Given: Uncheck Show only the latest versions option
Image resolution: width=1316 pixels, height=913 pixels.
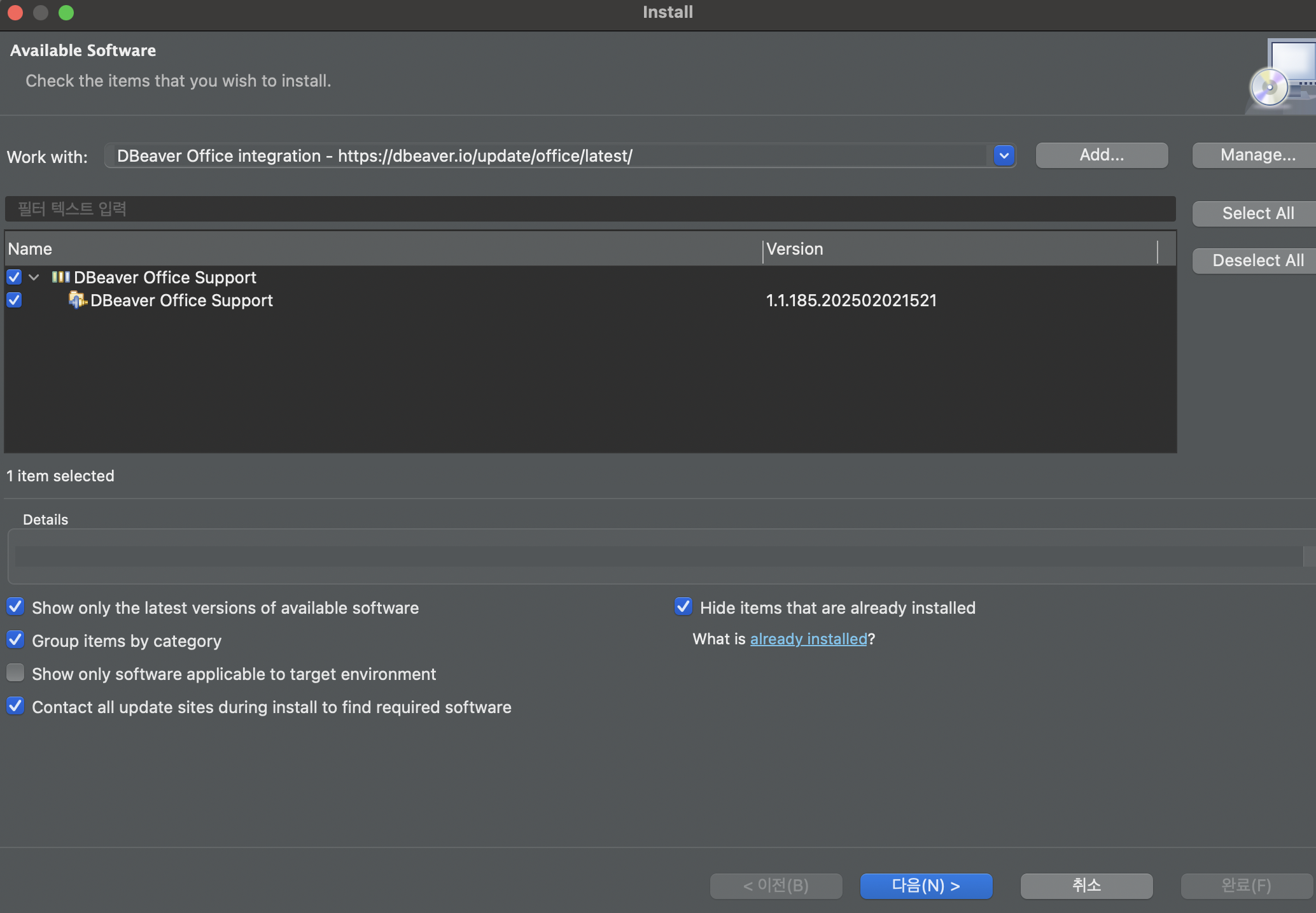Looking at the screenshot, I should [15, 607].
